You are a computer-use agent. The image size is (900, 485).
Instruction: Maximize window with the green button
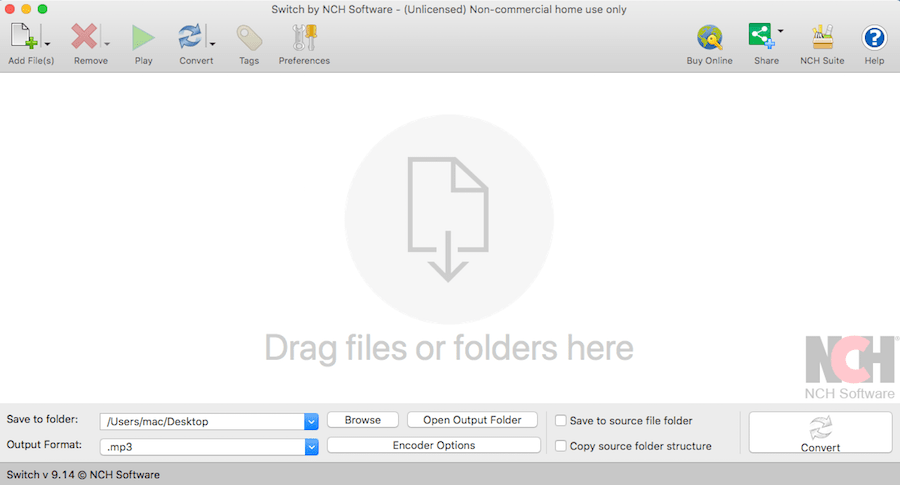(x=42, y=9)
